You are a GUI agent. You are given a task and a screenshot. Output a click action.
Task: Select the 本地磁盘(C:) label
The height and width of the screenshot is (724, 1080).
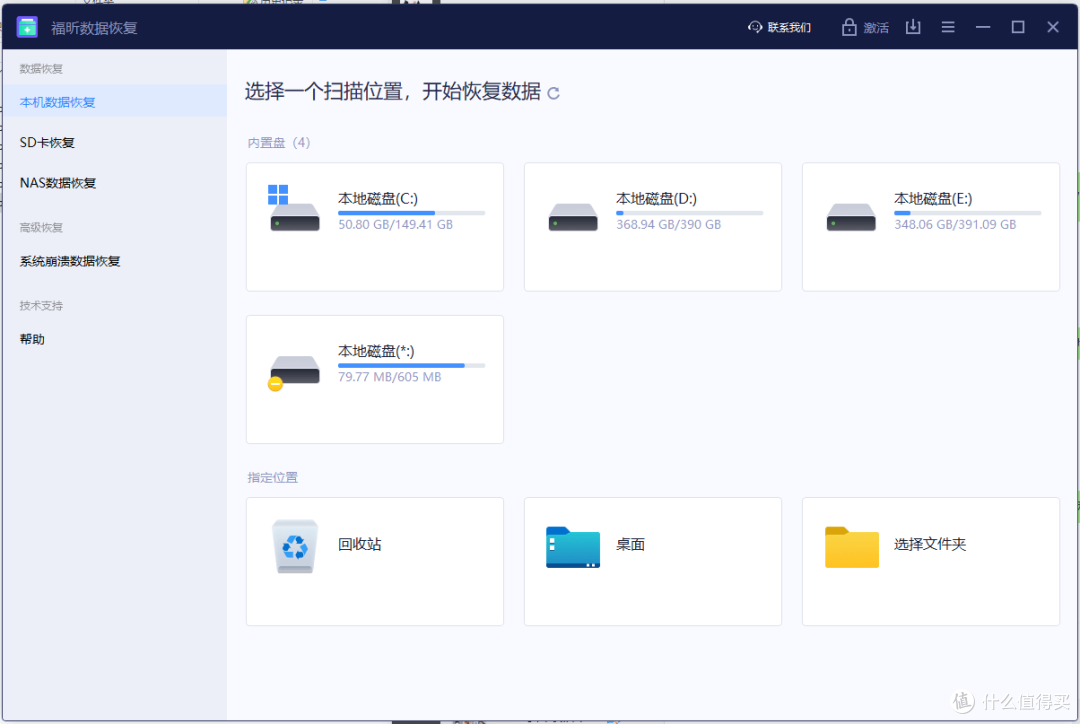tap(377, 198)
